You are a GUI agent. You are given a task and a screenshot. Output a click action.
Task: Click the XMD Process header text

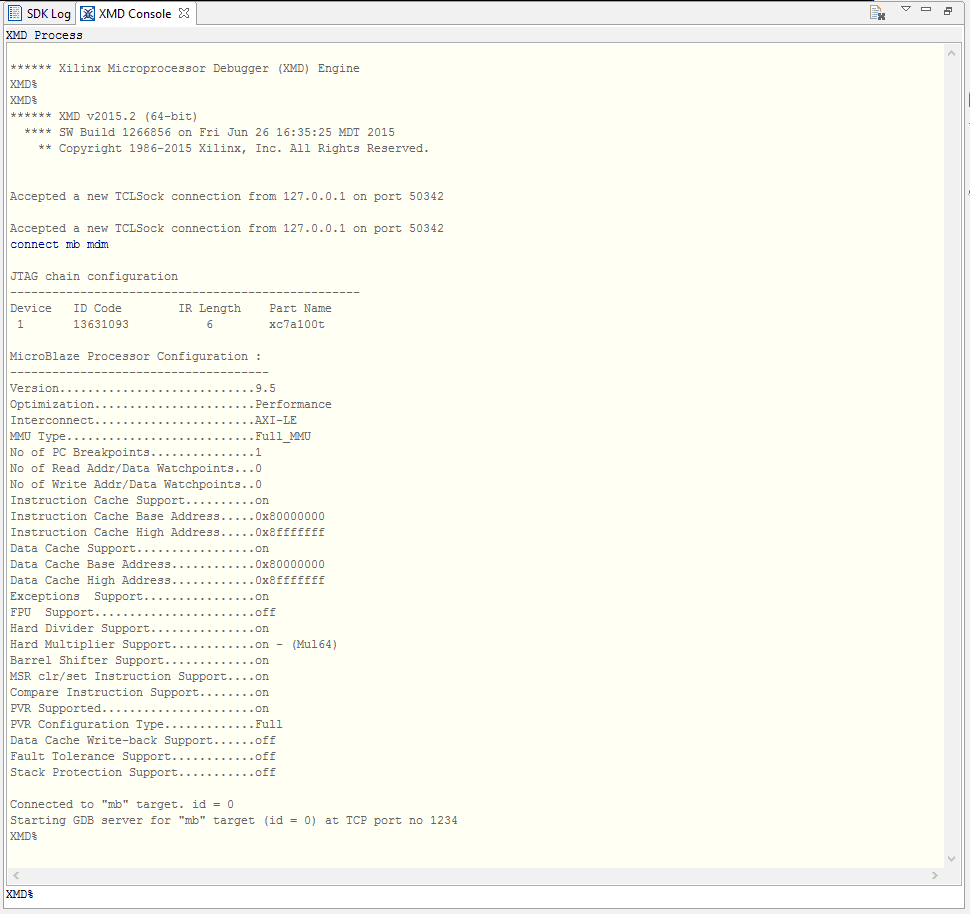point(40,34)
